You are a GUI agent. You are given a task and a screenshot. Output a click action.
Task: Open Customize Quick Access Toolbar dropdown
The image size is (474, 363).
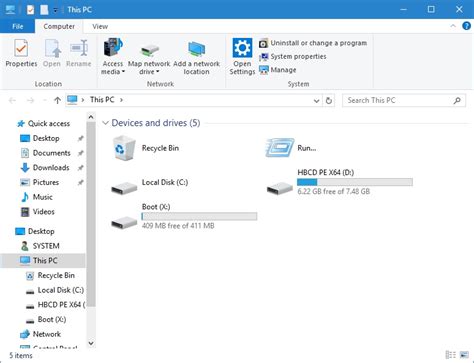tap(55, 10)
